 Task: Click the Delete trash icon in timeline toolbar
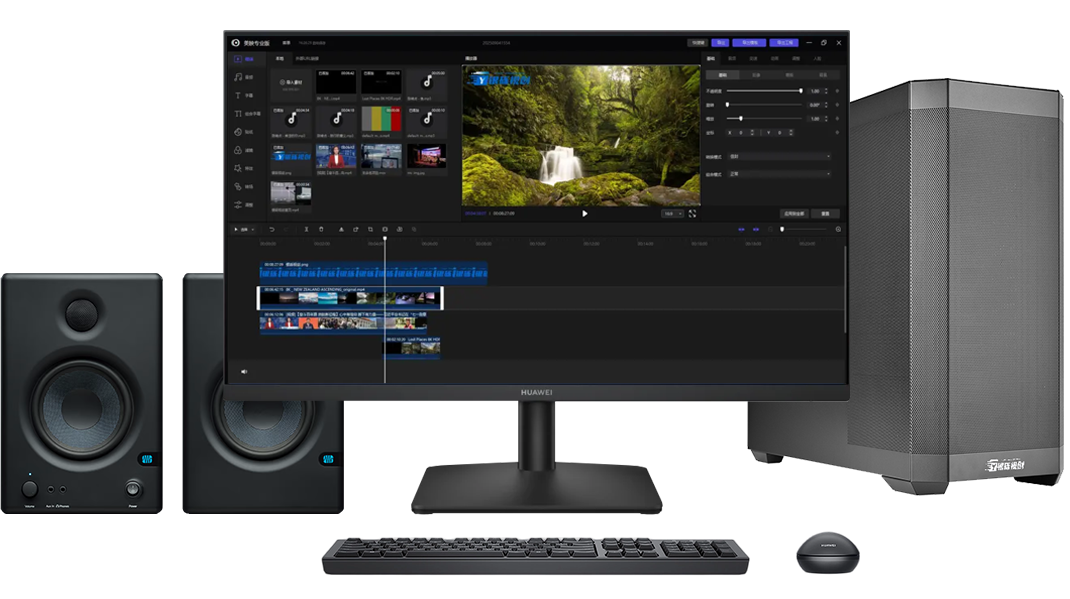tap(321, 229)
